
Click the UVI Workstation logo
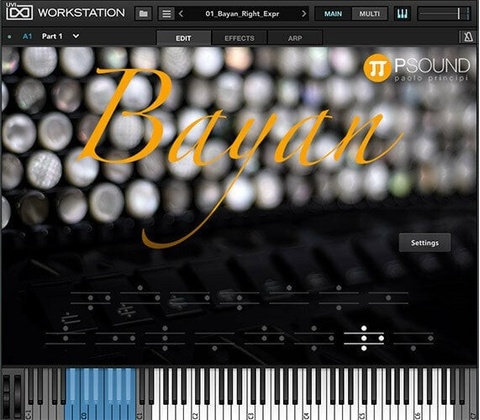(x=19, y=12)
